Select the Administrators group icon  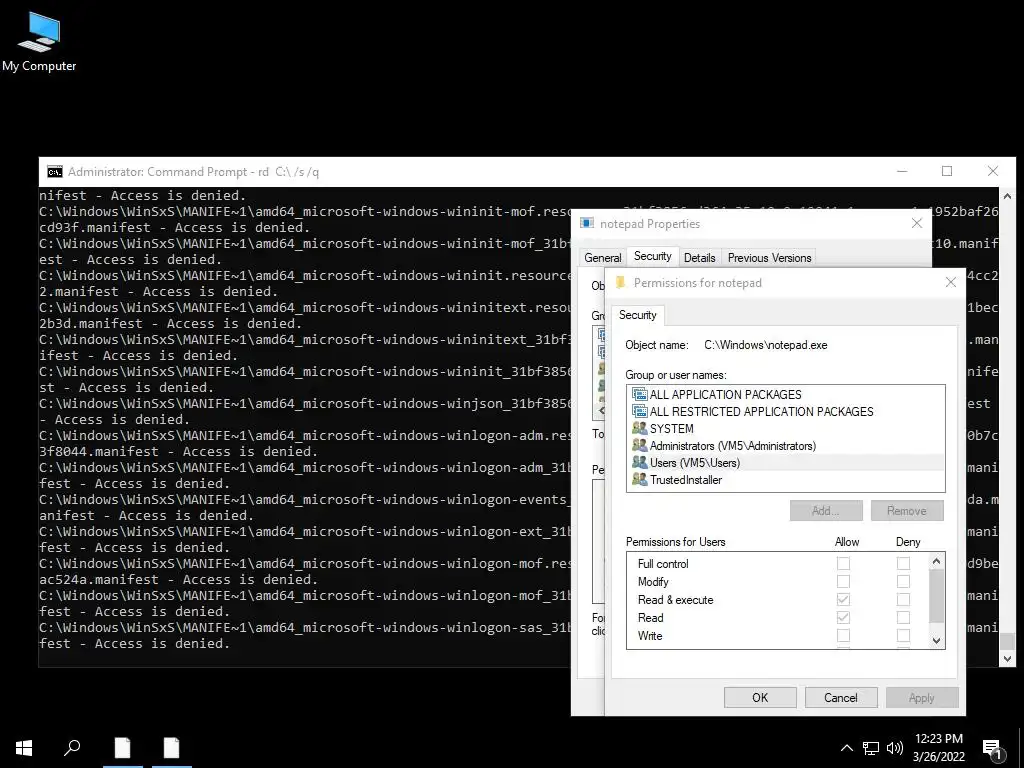point(639,445)
